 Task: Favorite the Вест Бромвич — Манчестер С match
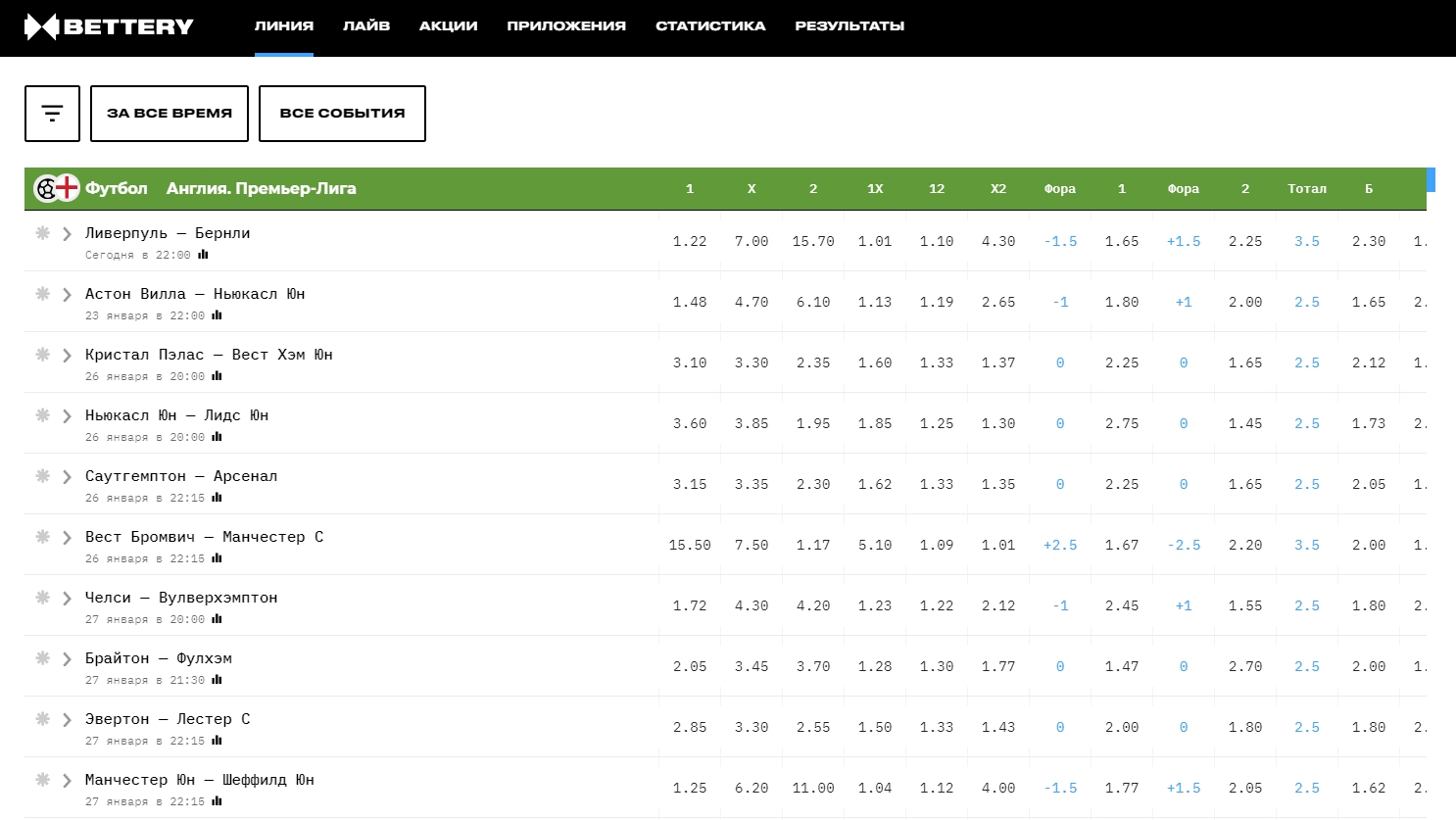coord(43,537)
